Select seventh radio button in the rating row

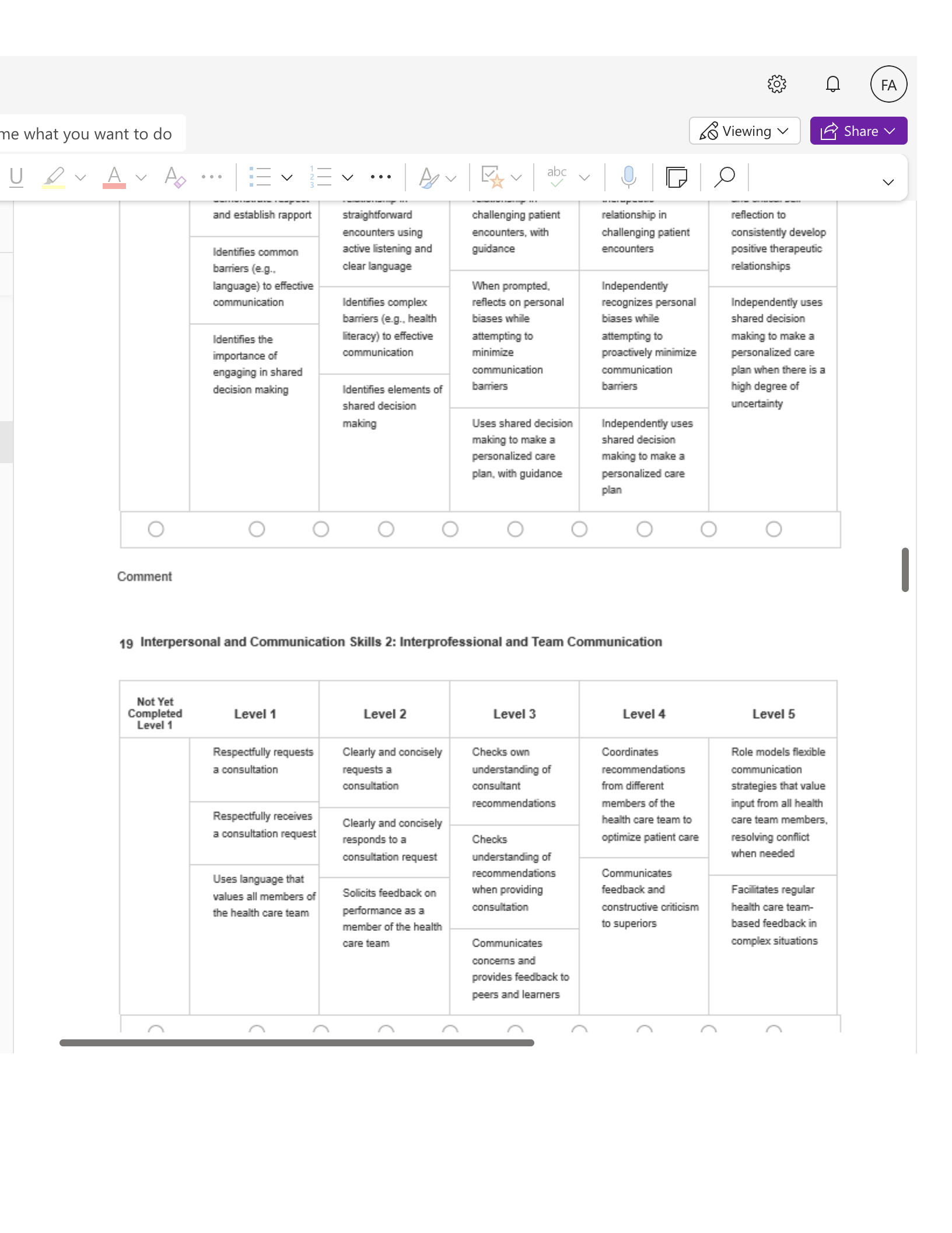pos(579,529)
